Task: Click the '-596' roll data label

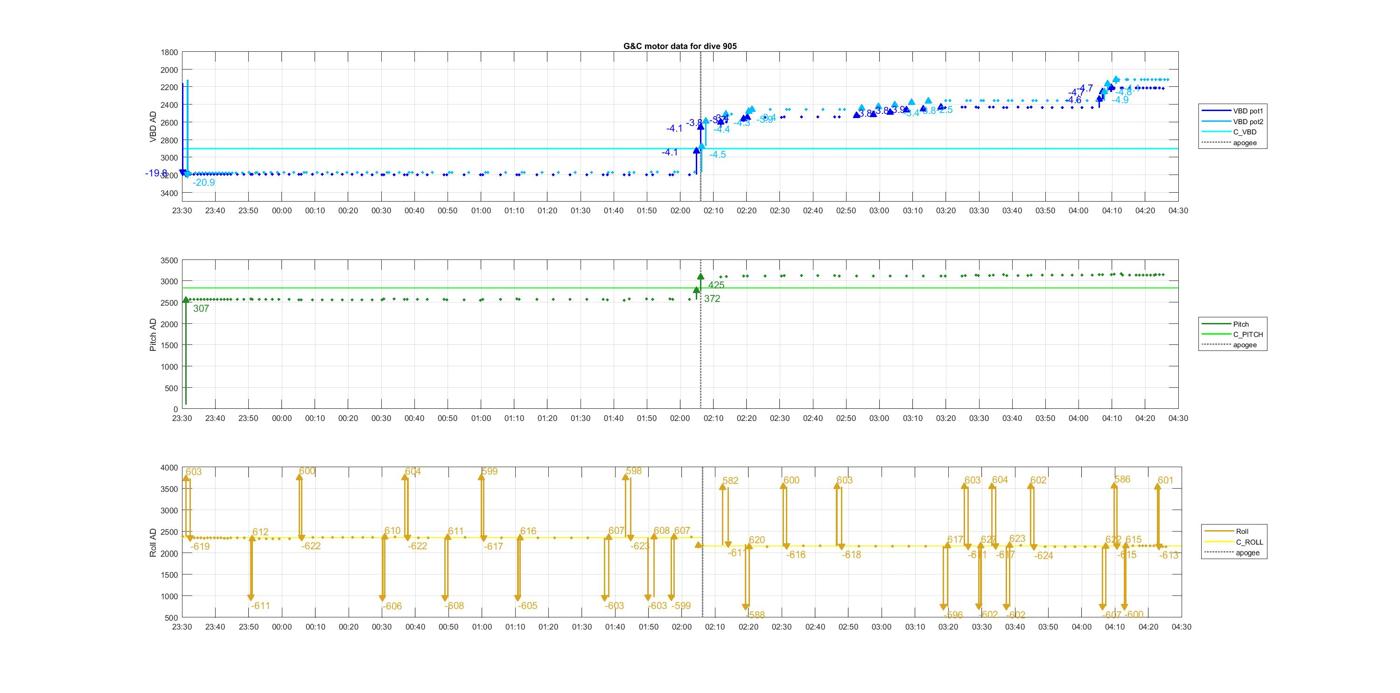Action: [954, 615]
